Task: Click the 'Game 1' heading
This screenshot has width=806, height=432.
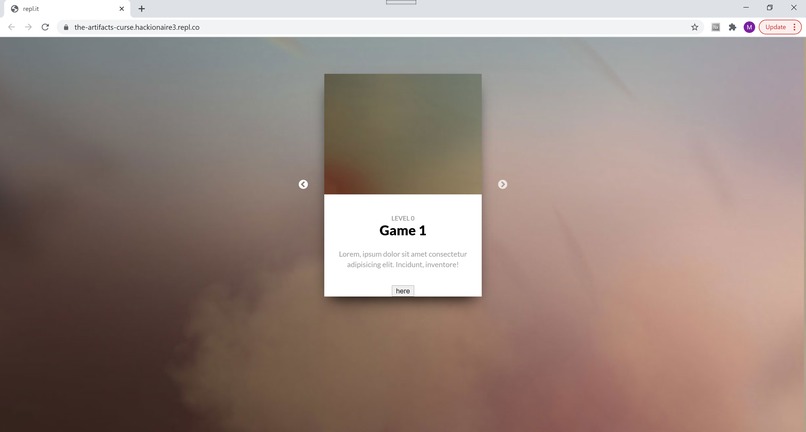Action: click(x=402, y=230)
